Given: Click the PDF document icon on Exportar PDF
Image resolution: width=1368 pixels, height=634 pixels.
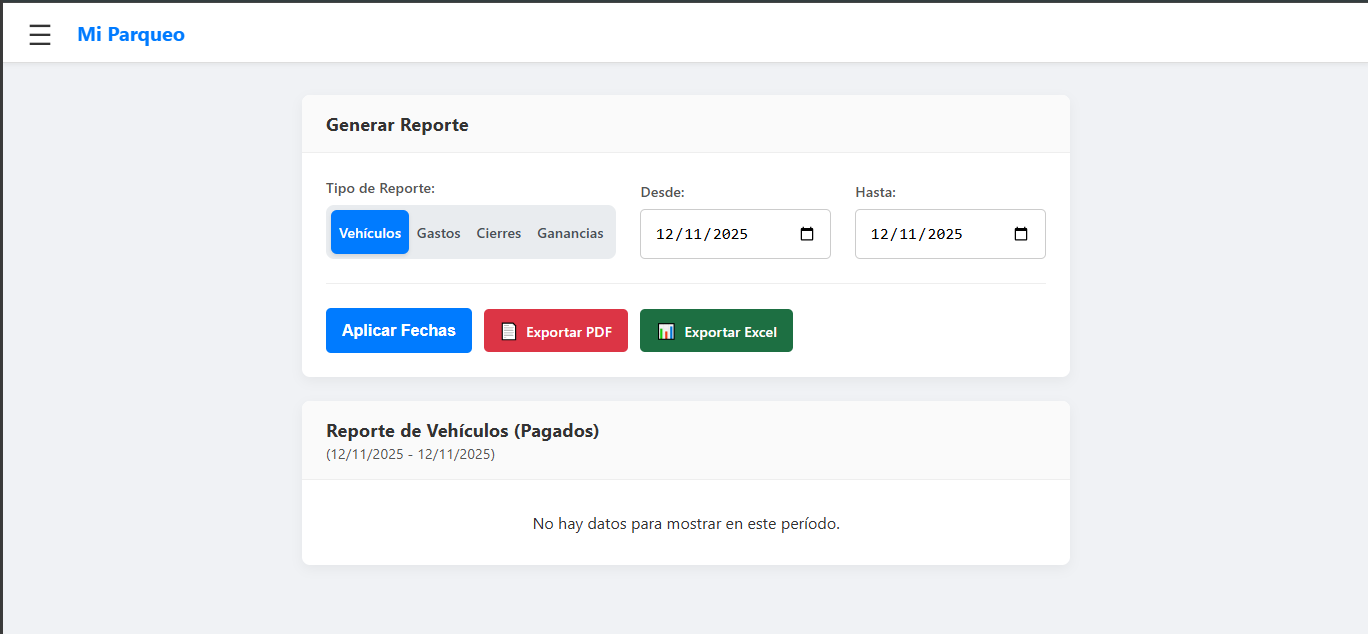Looking at the screenshot, I should click(x=510, y=330).
